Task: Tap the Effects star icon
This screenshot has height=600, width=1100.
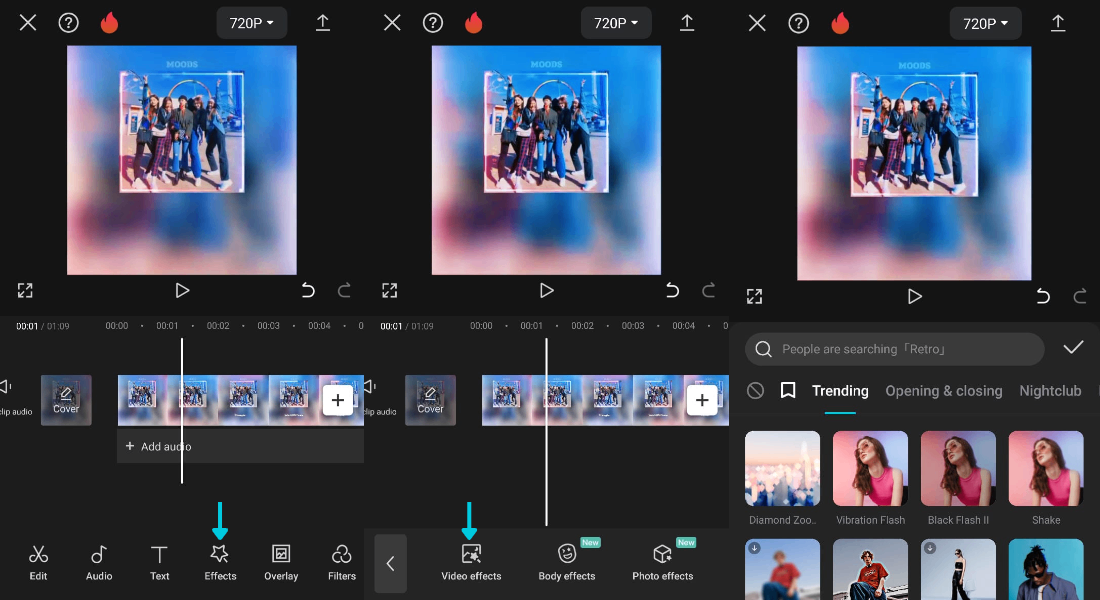Action: (x=220, y=554)
